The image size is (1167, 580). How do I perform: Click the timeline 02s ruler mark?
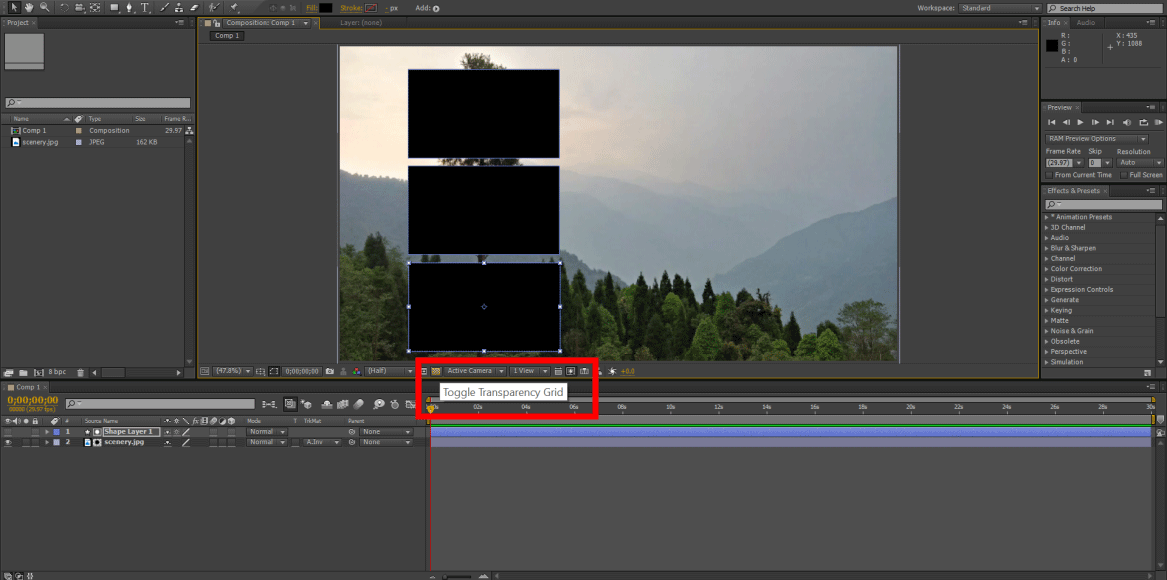pos(478,407)
